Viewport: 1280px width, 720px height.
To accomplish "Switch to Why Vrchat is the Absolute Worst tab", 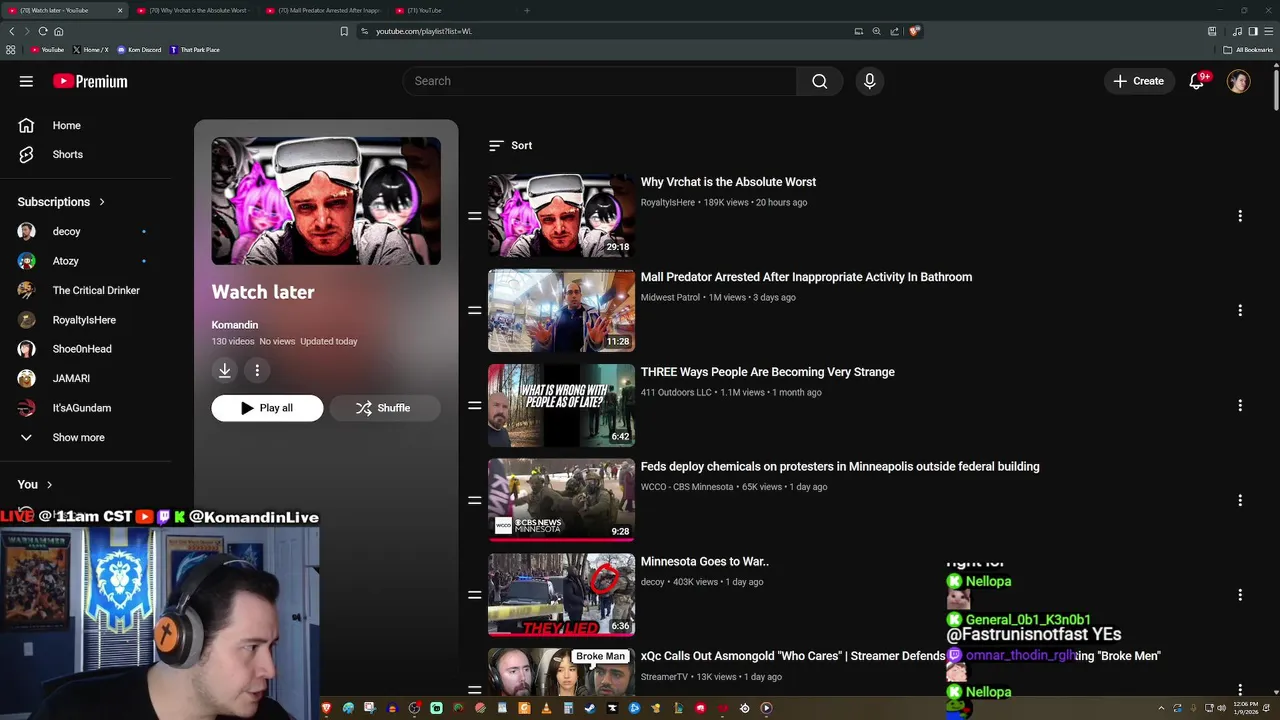I will [x=196, y=10].
